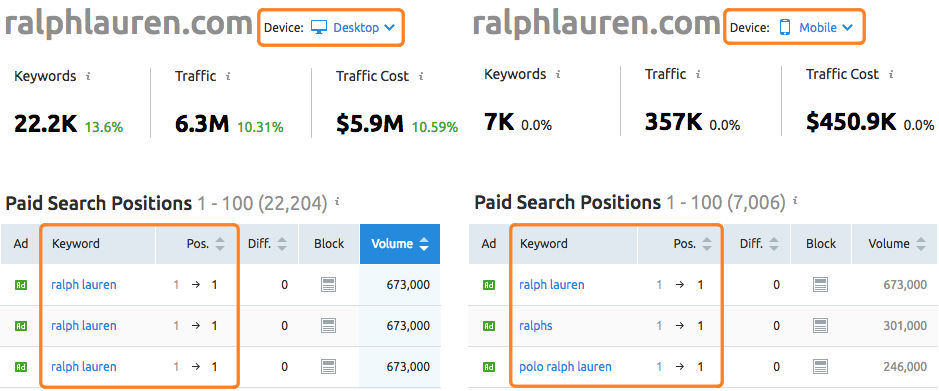939x391 pixels.
Task: Click info icon beside Keywords in Mobile panel
Action: (x=558, y=75)
